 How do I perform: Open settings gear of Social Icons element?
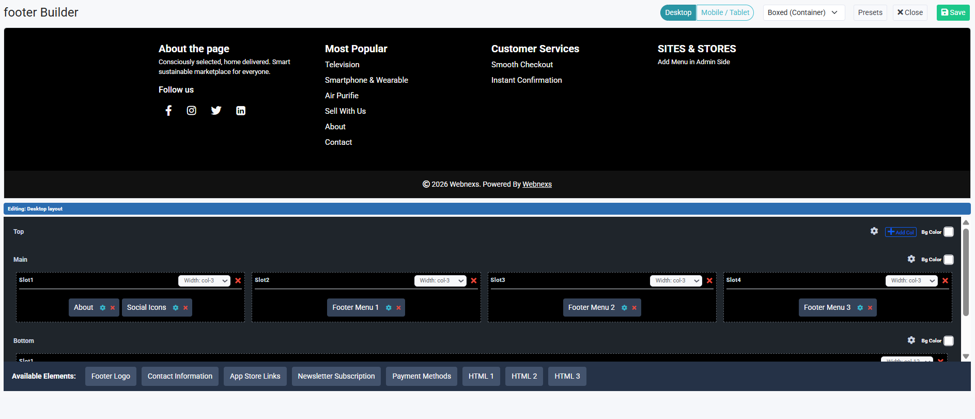point(175,308)
